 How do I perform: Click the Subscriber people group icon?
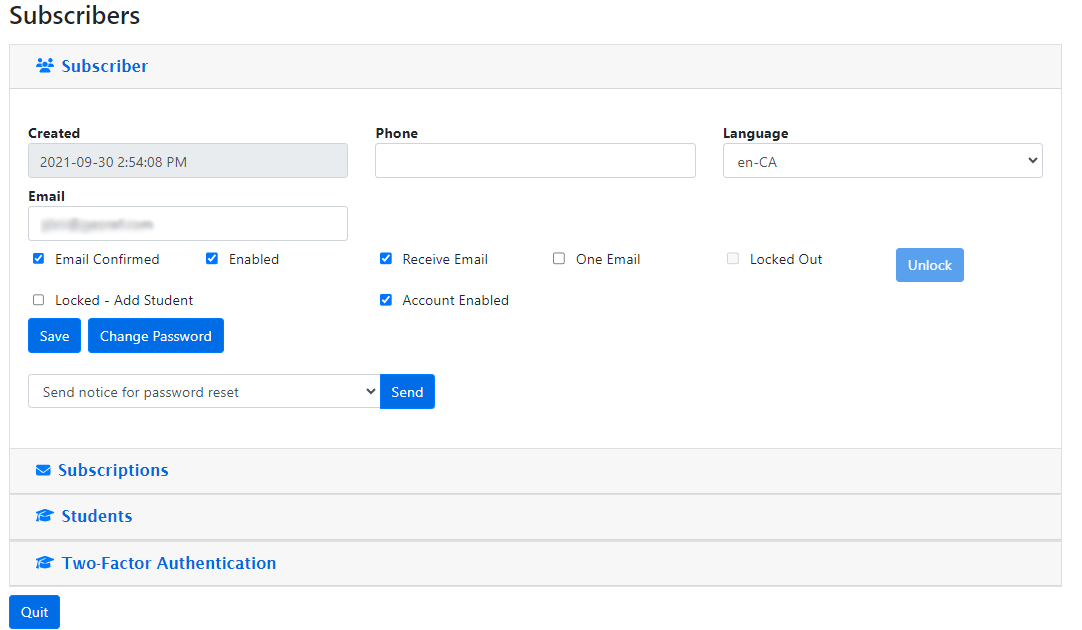[x=44, y=66]
